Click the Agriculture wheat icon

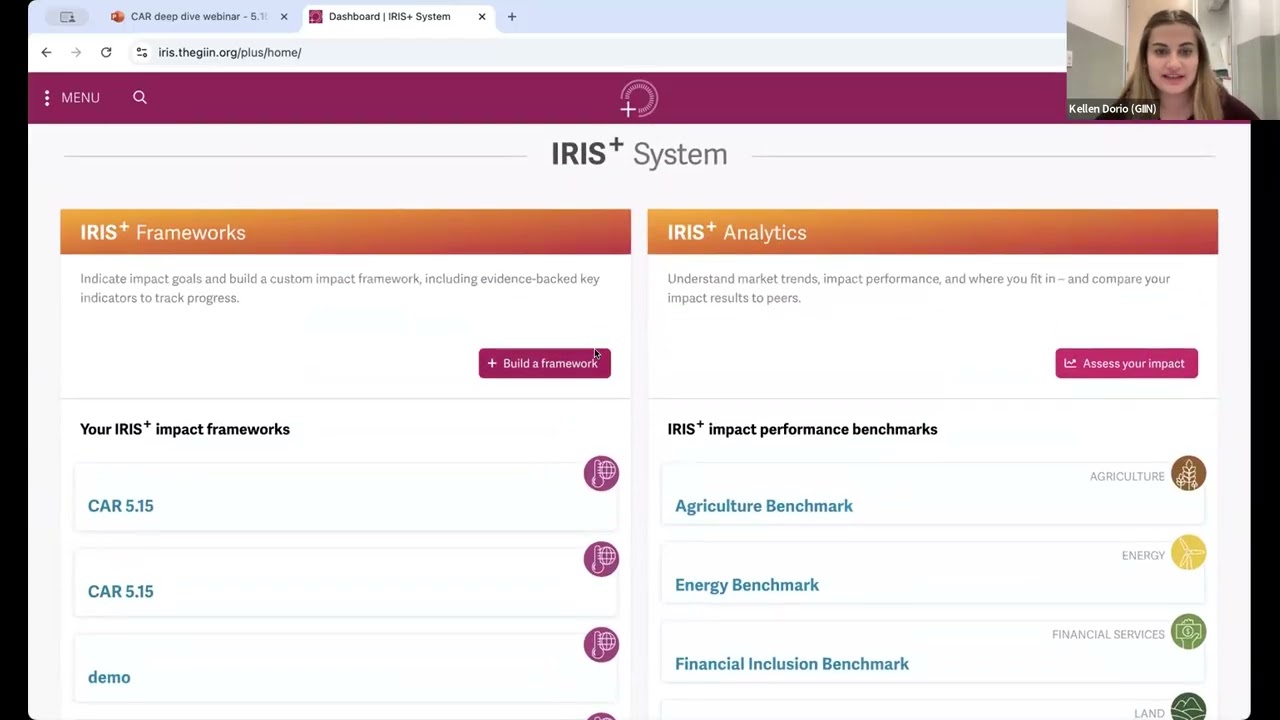point(1188,474)
